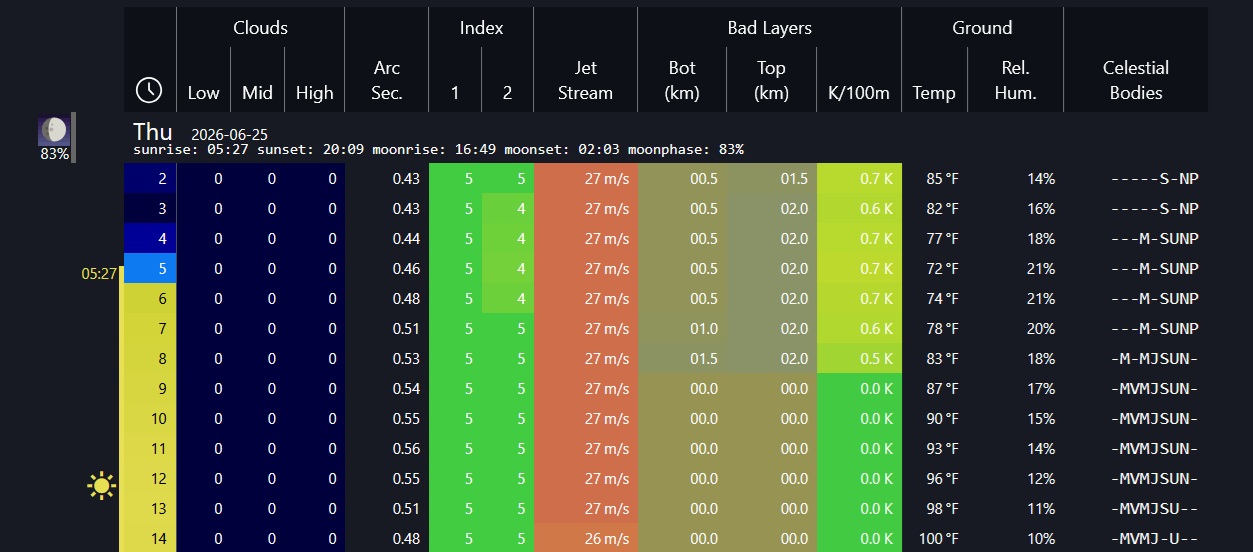Click the Celestial Bodies column header
Image resolution: width=1253 pixels, height=552 pixels.
(x=1135, y=80)
